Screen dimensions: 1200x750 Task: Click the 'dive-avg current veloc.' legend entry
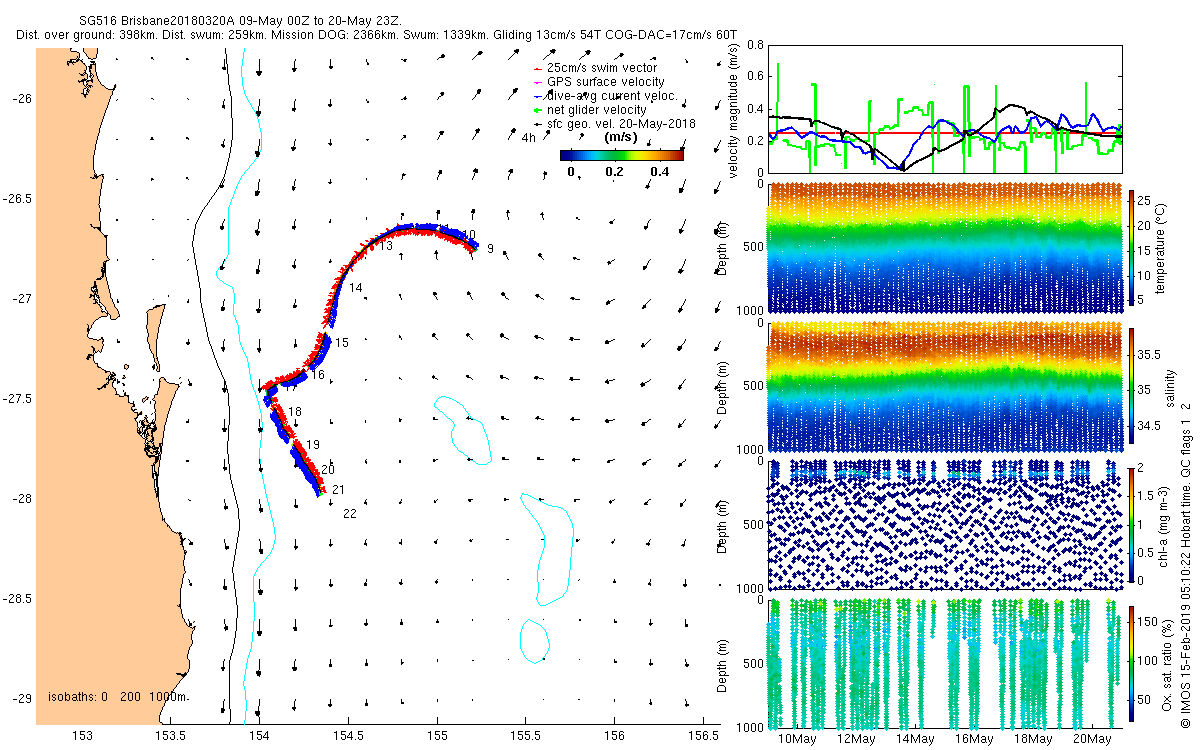pos(606,95)
